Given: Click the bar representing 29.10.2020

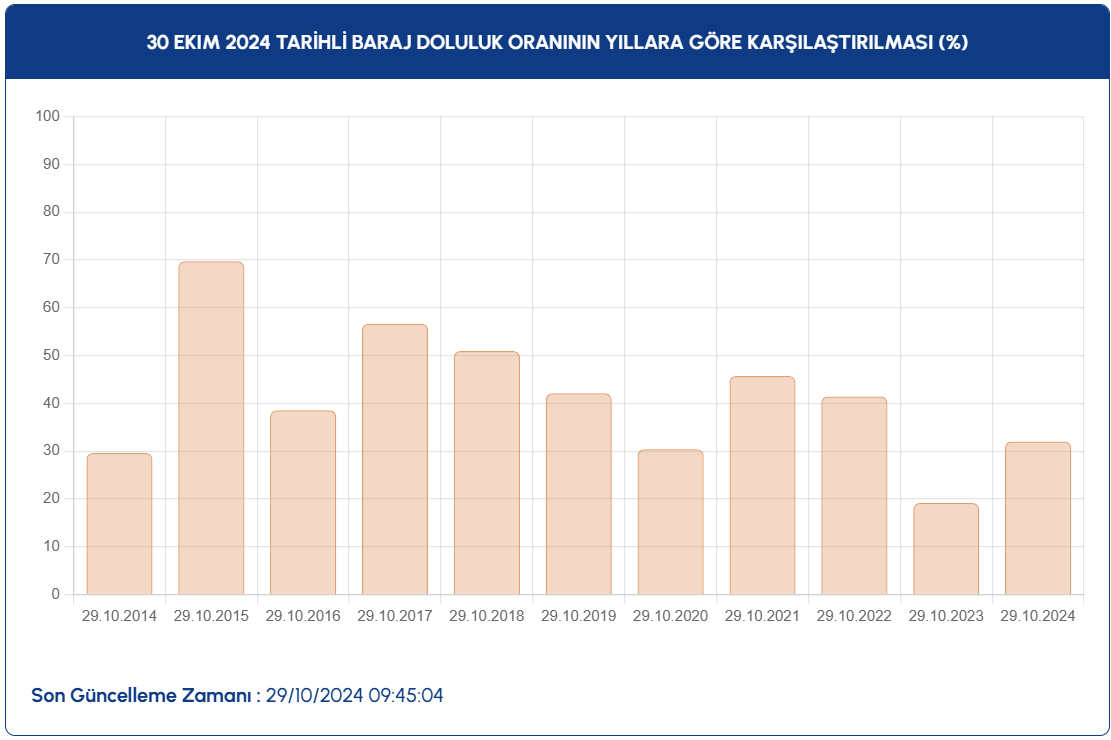Looking at the screenshot, I should pyautogui.click(x=670, y=522).
